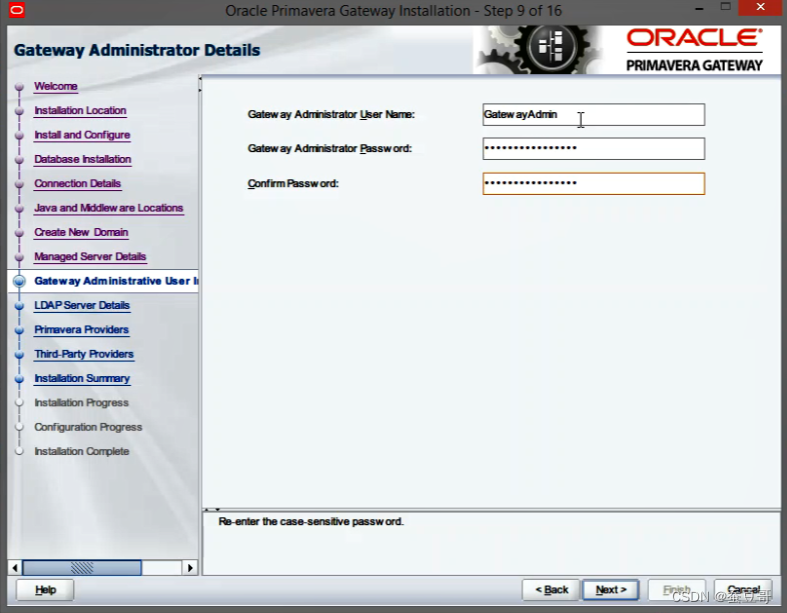Click the Confirm Password label

point(293,184)
